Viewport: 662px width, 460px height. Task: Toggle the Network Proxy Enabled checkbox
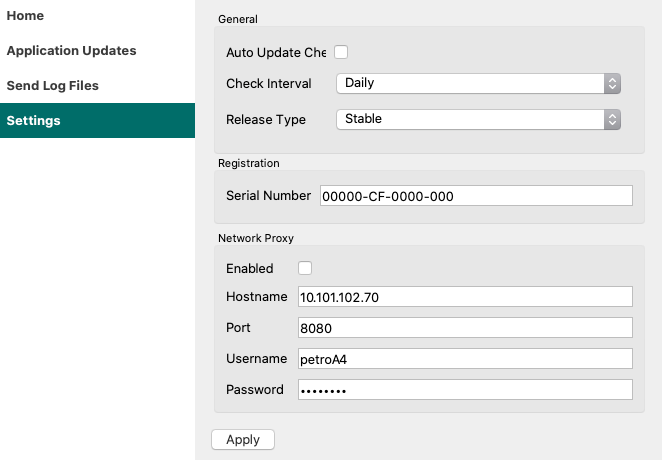pyautogui.click(x=305, y=268)
